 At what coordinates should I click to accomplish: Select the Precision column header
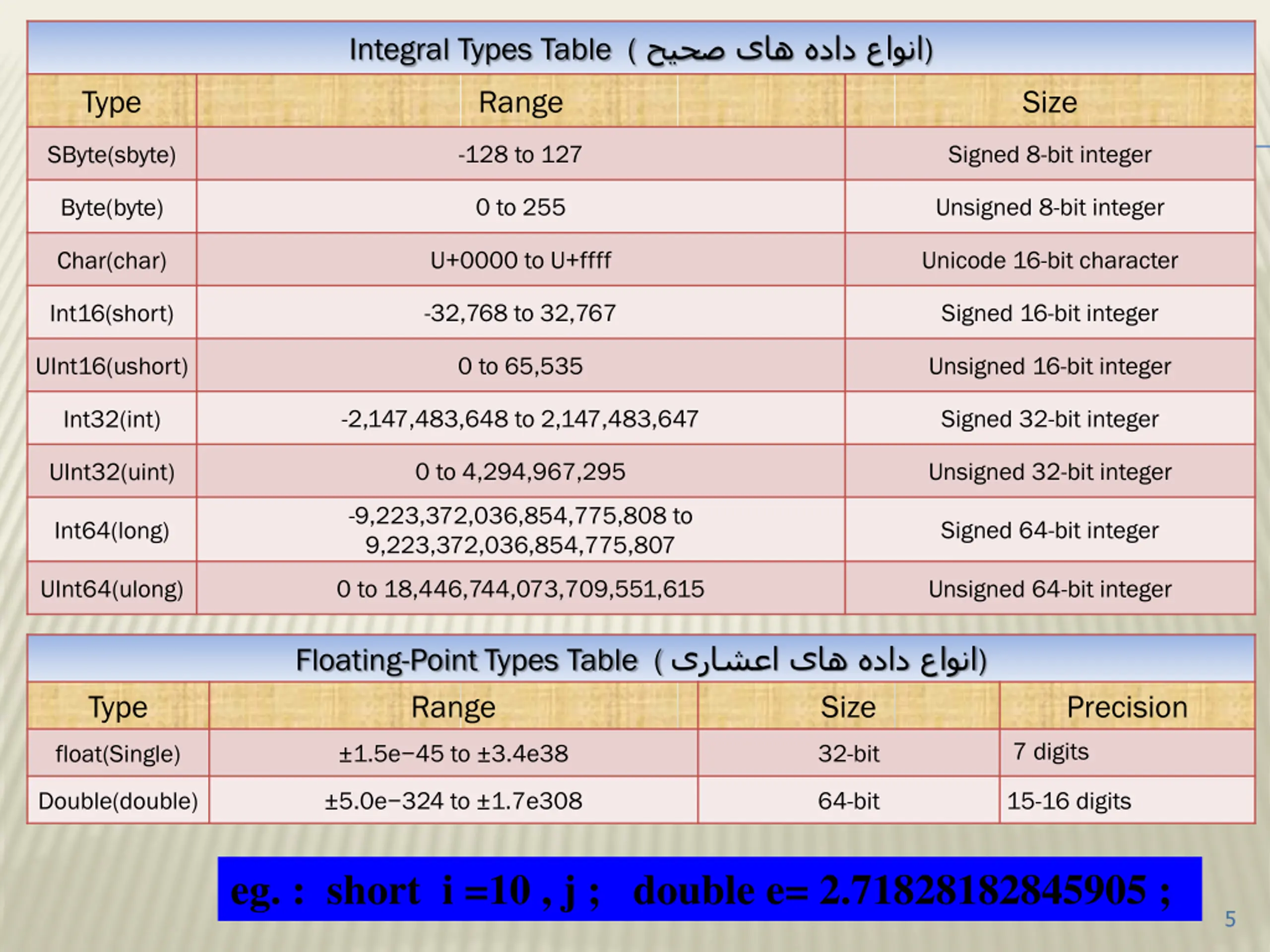pyautogui.click(x=1127, y=706)
